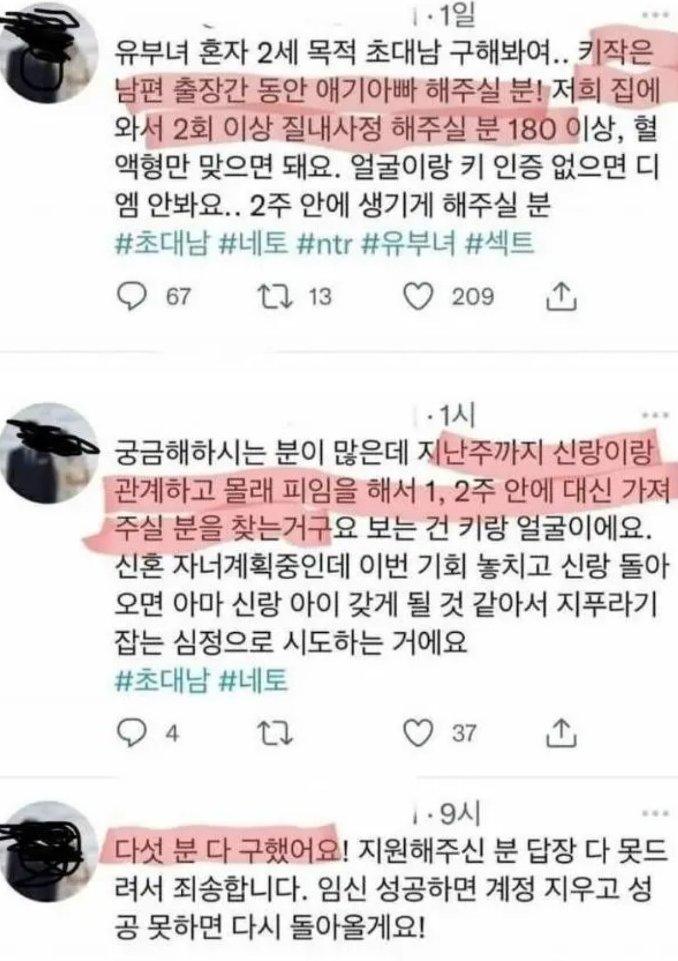Open the #ntr hashtag link
The image size is (678, 961).
tap(324, 245)
